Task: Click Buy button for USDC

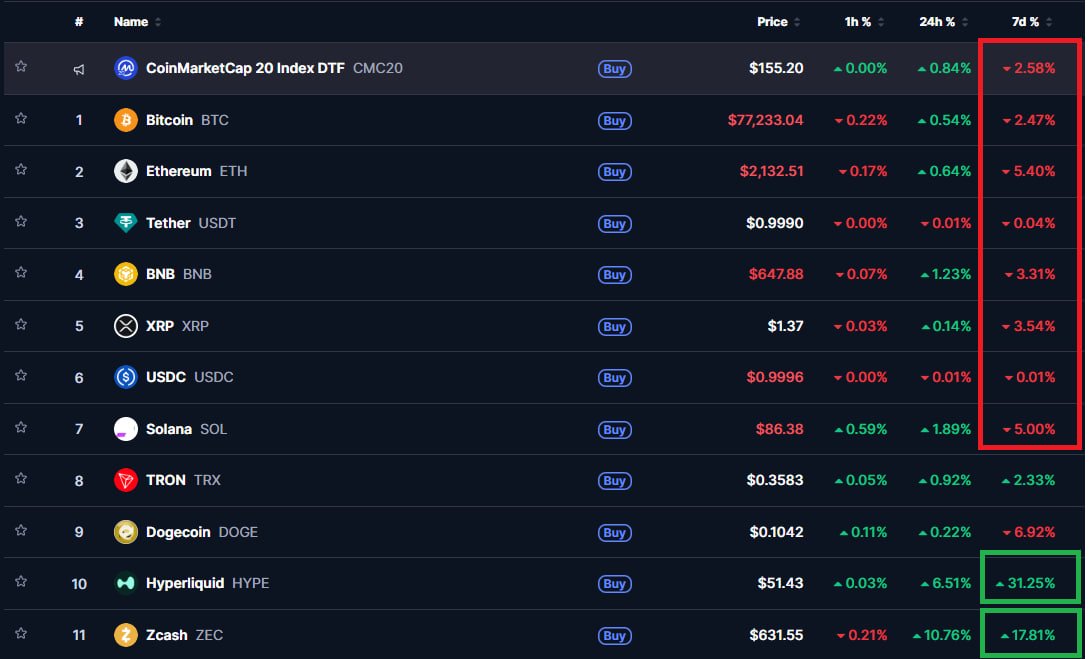Action: [615, 378]
